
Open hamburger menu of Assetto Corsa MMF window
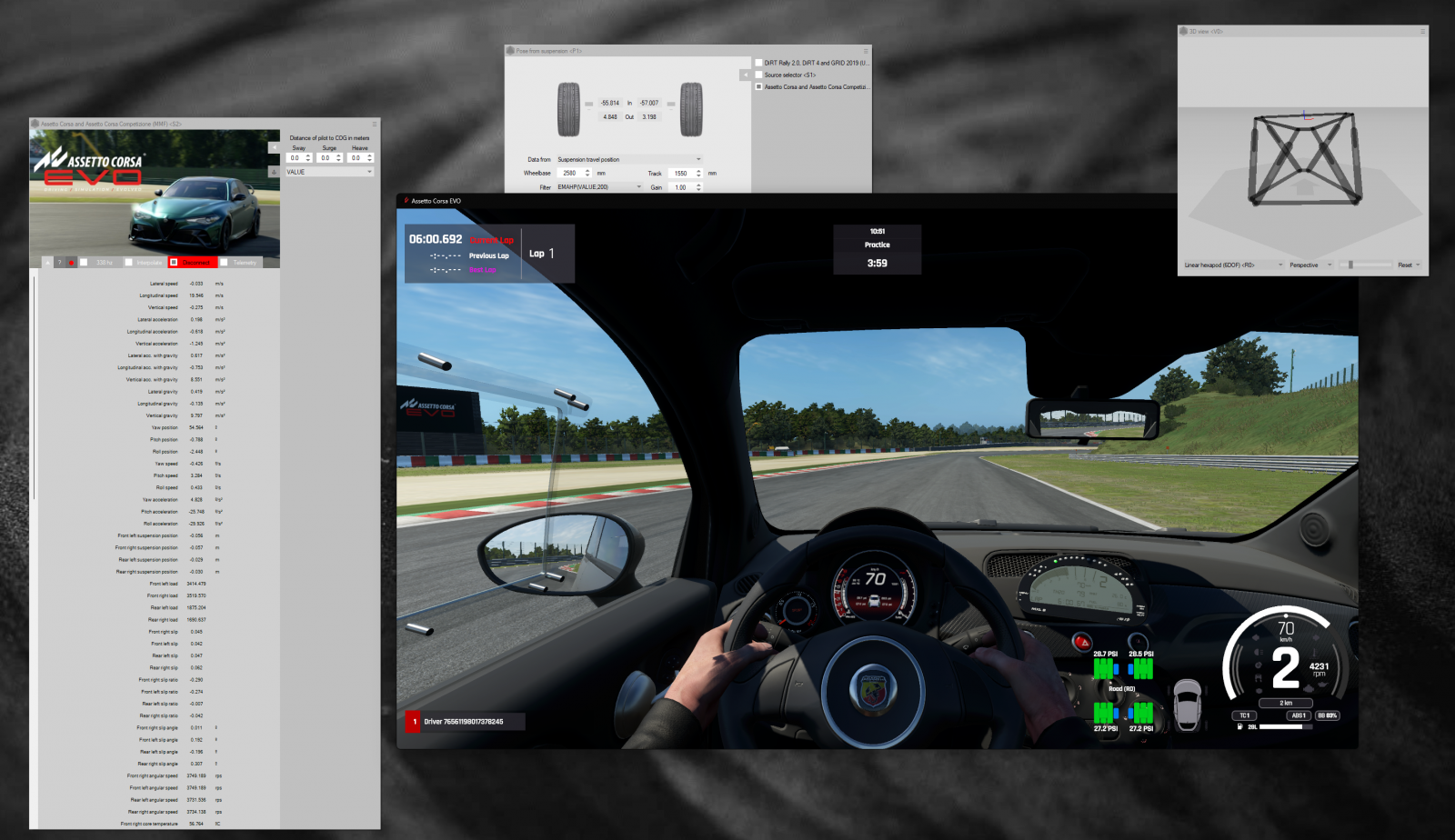coord(375,125)
